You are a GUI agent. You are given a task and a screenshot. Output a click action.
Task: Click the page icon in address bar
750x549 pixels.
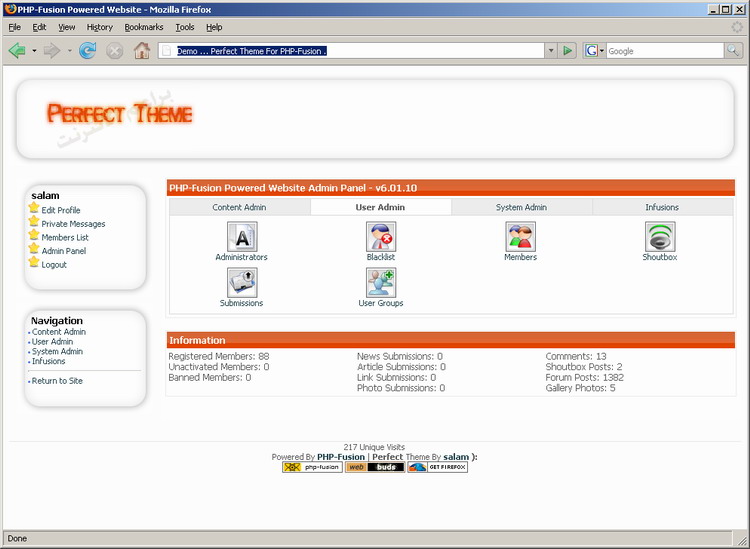tap(166, 51)
